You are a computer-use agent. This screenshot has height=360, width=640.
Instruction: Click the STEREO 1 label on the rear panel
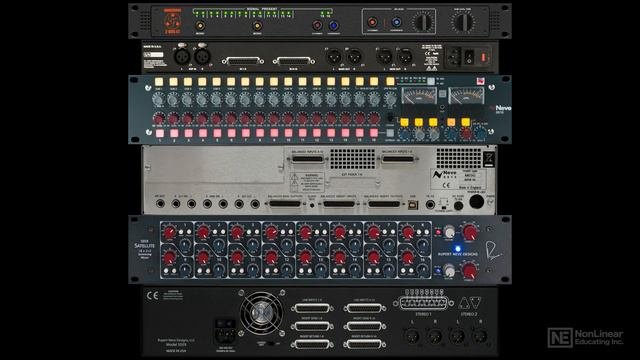423,314
